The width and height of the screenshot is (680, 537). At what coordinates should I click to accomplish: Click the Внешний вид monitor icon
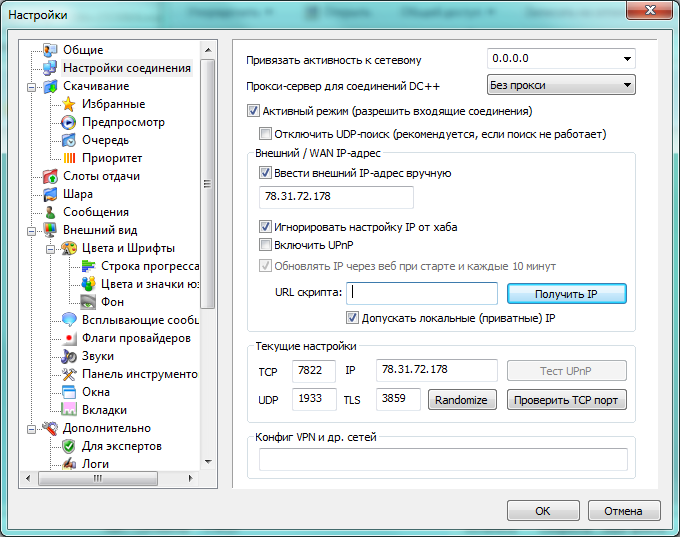[50, 230]
